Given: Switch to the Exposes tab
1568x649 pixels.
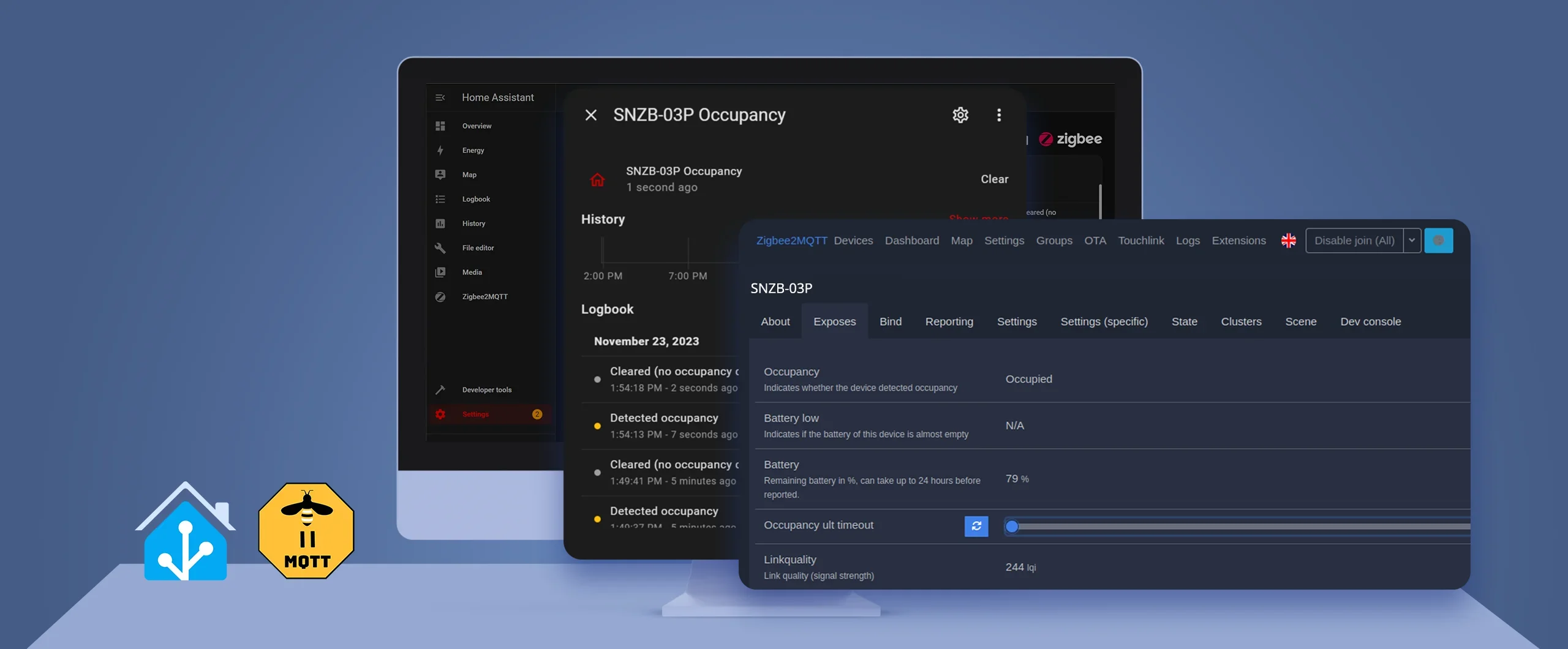Looking at the screenshot, I should point(834,322).
